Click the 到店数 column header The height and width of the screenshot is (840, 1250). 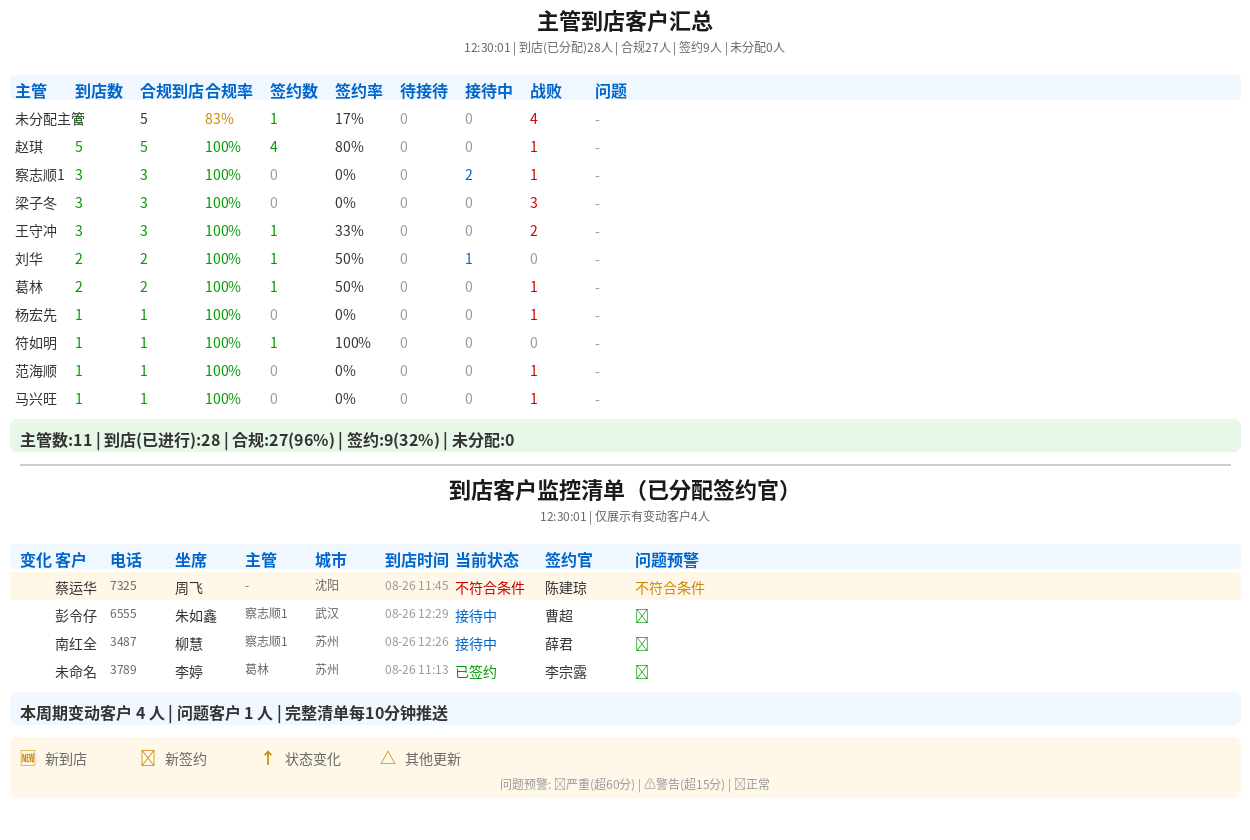(x=99, y=91)
